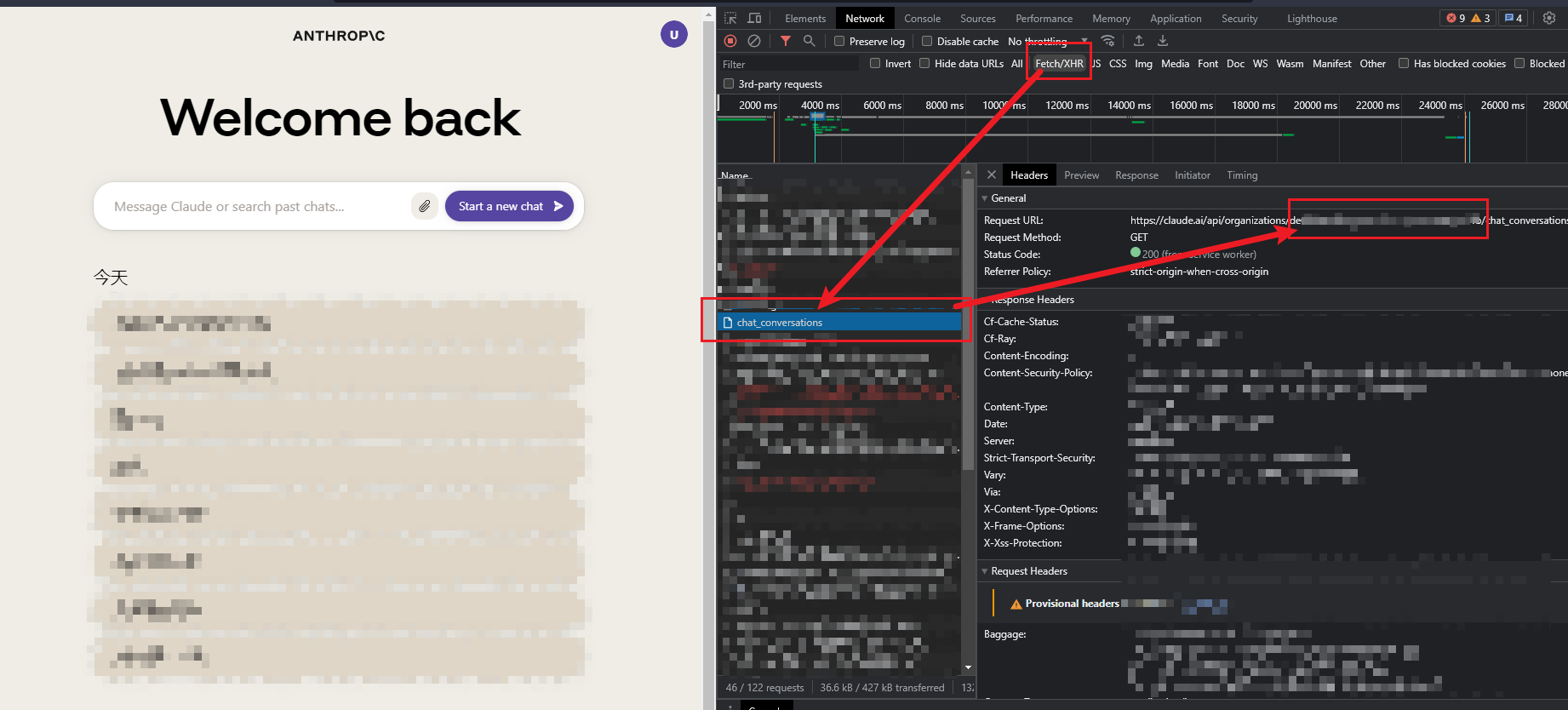Viewport: 1568px width, 710px height.
Task: Focus the network Filter text box
Action: (x=789, y=64)
